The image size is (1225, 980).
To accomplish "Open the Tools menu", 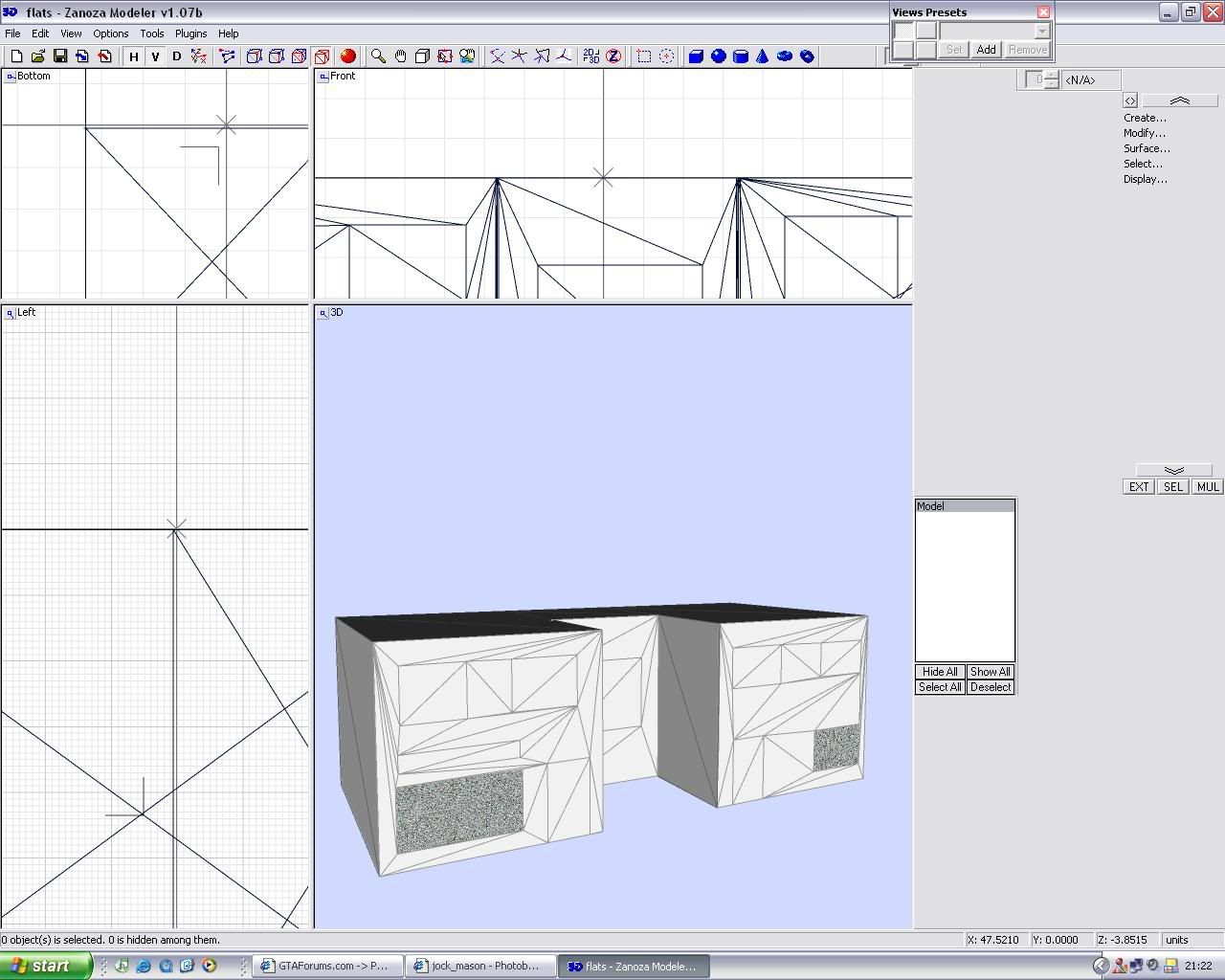I will [x=151, y=33].
